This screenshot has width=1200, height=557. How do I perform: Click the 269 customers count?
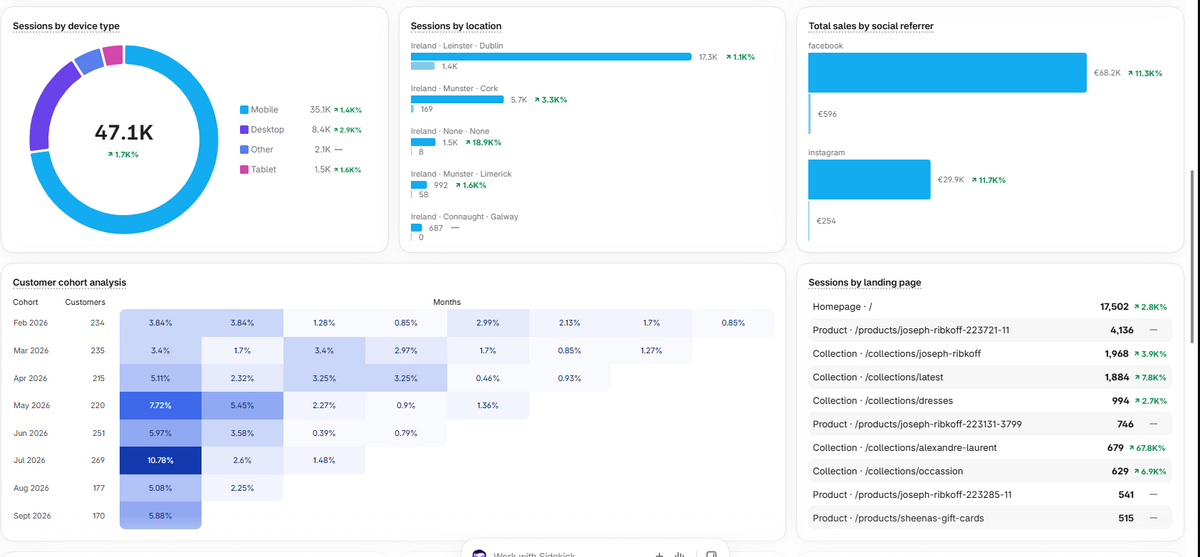click(97, 460)
